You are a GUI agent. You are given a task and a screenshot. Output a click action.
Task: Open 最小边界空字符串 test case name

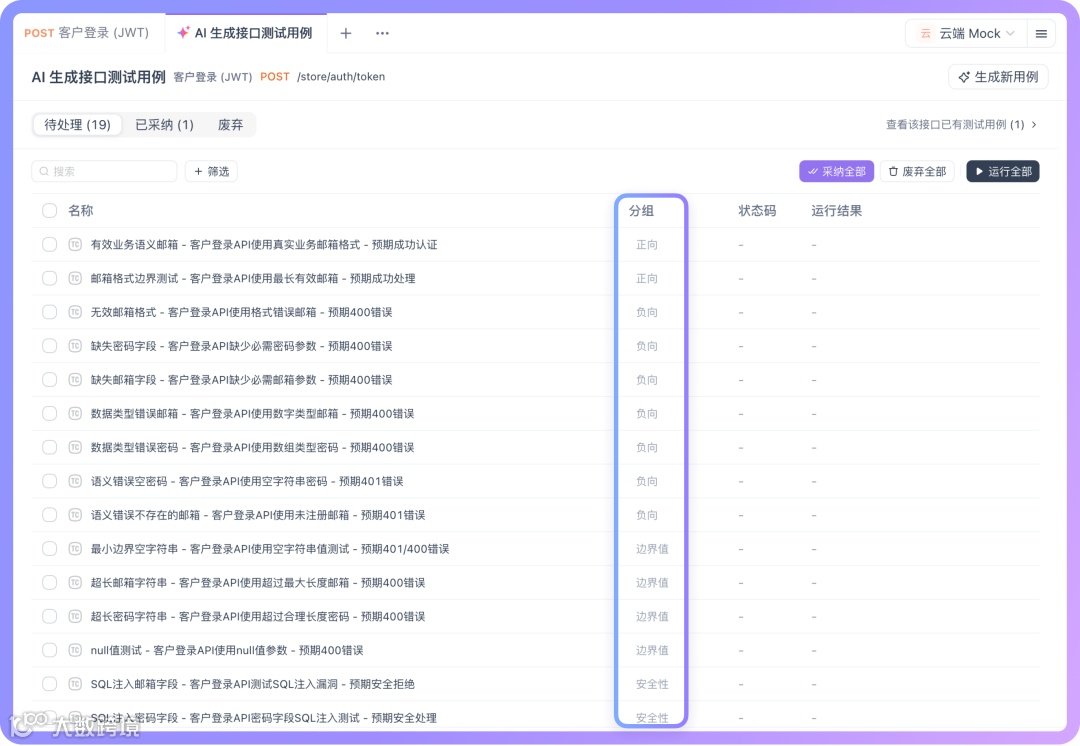coord(270,549)
